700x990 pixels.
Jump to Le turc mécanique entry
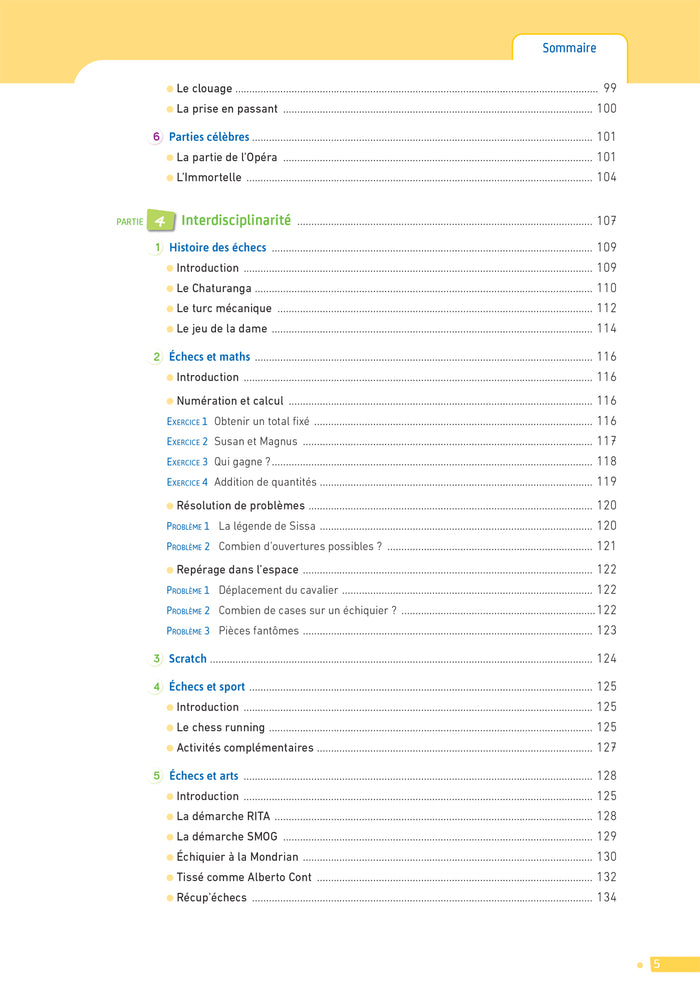[224, 308]
